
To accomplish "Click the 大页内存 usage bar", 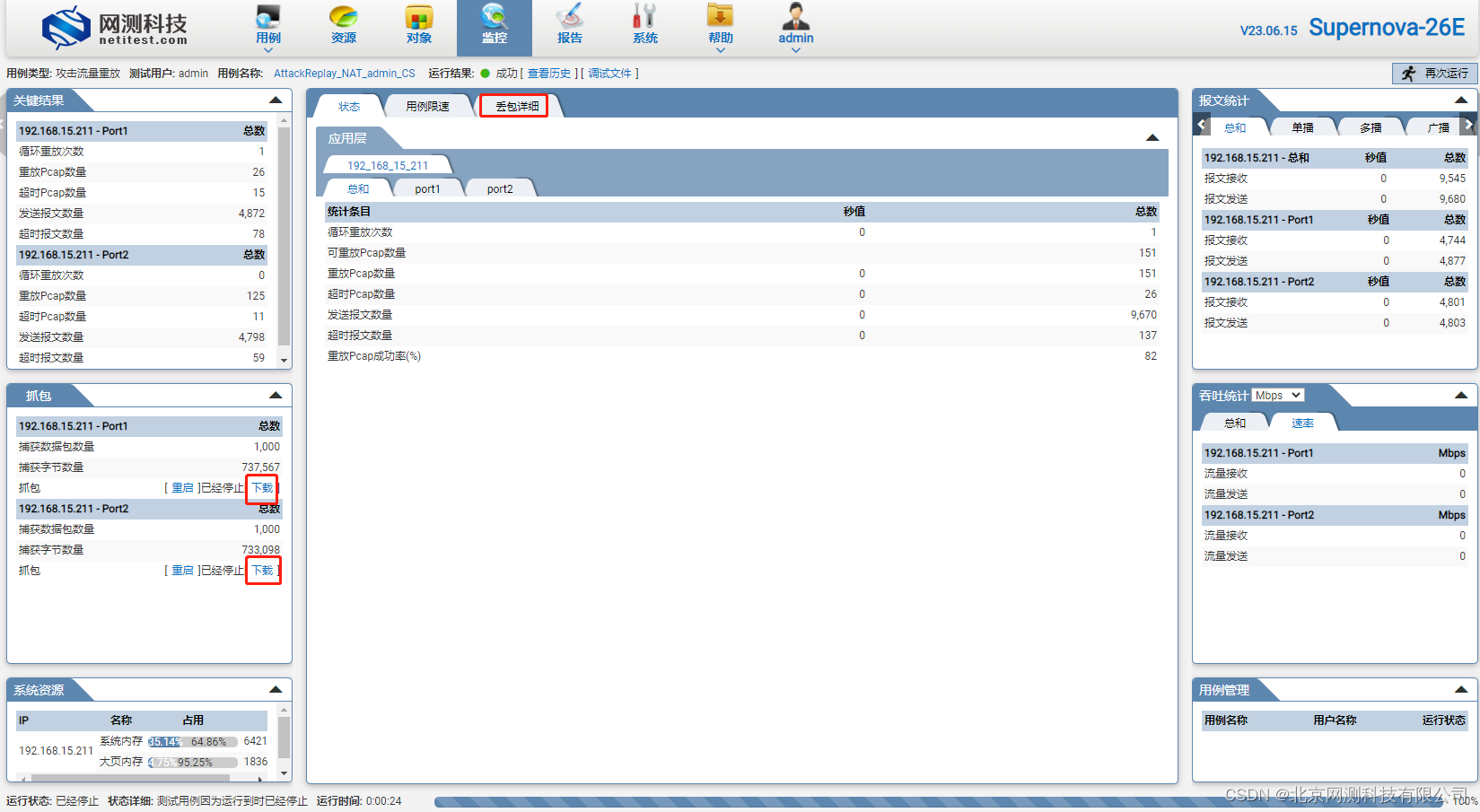I will [193, 763].
